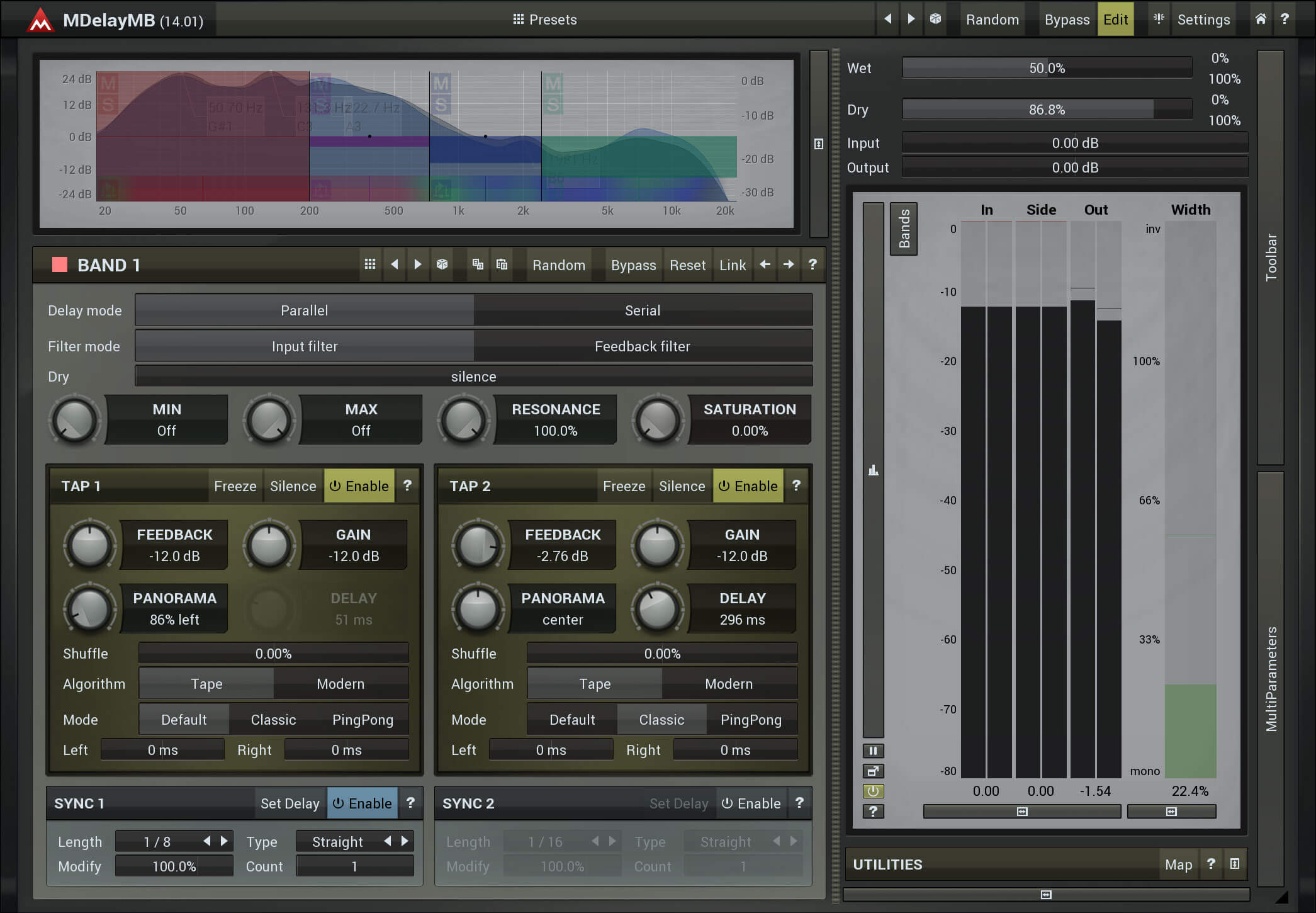Image resolution: width=1316 pixels, height=913 pixels.
Task: Open Band 1 presets grid icon
Action: 370,264
